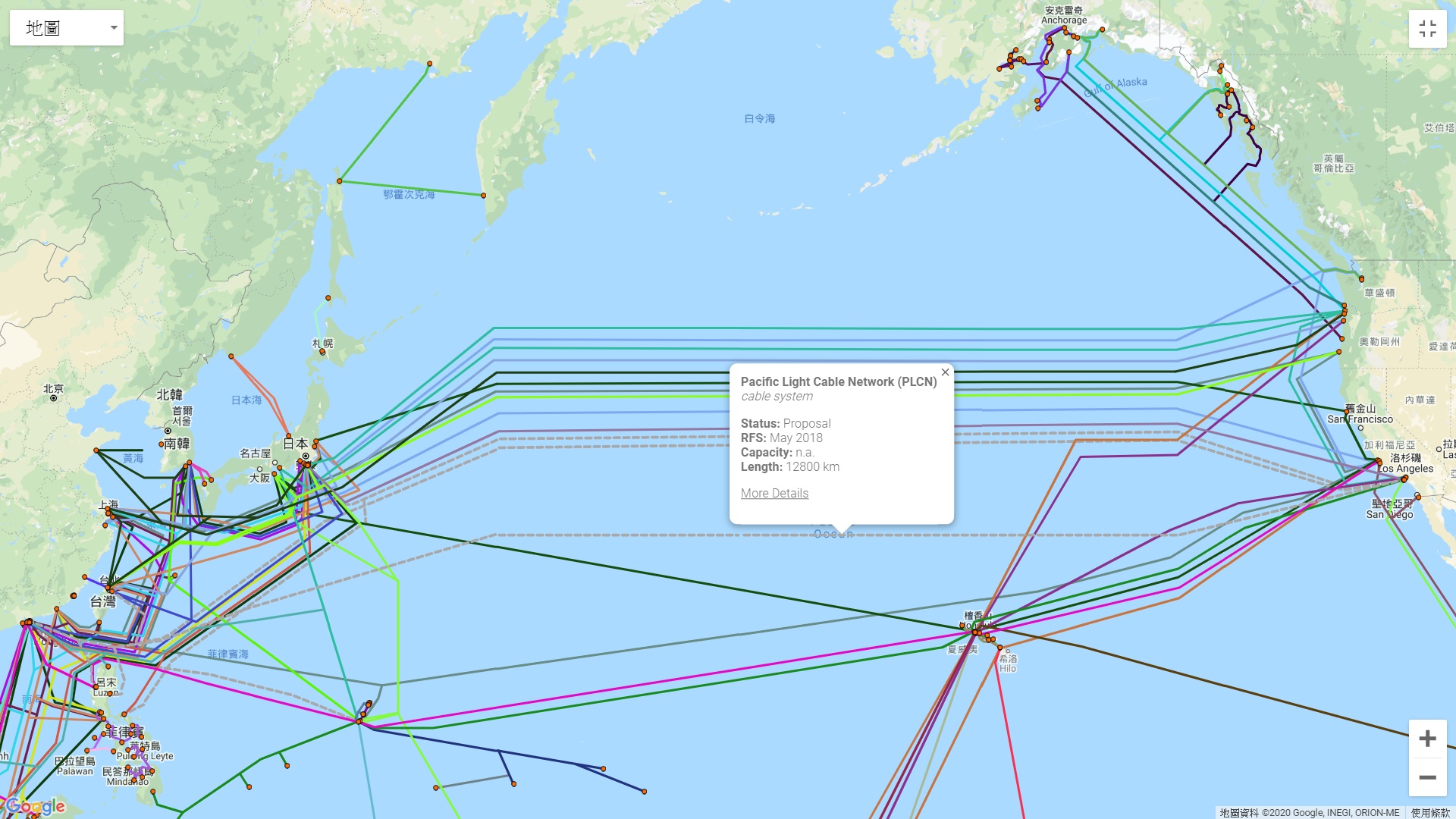The image size is (1456, 819).
Task: Click the Gulf of Alaska label
Action: [x=1116, y=87]
